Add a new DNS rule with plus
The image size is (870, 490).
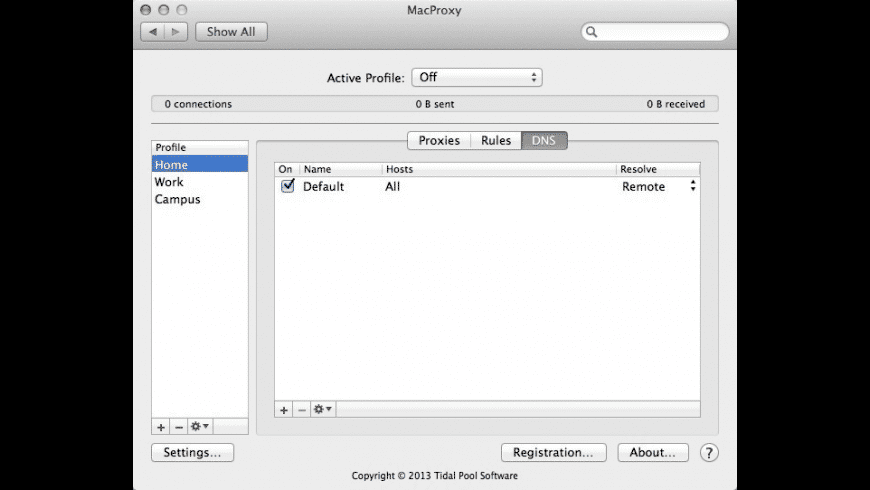pyautogui.click(x=284, y=410)
